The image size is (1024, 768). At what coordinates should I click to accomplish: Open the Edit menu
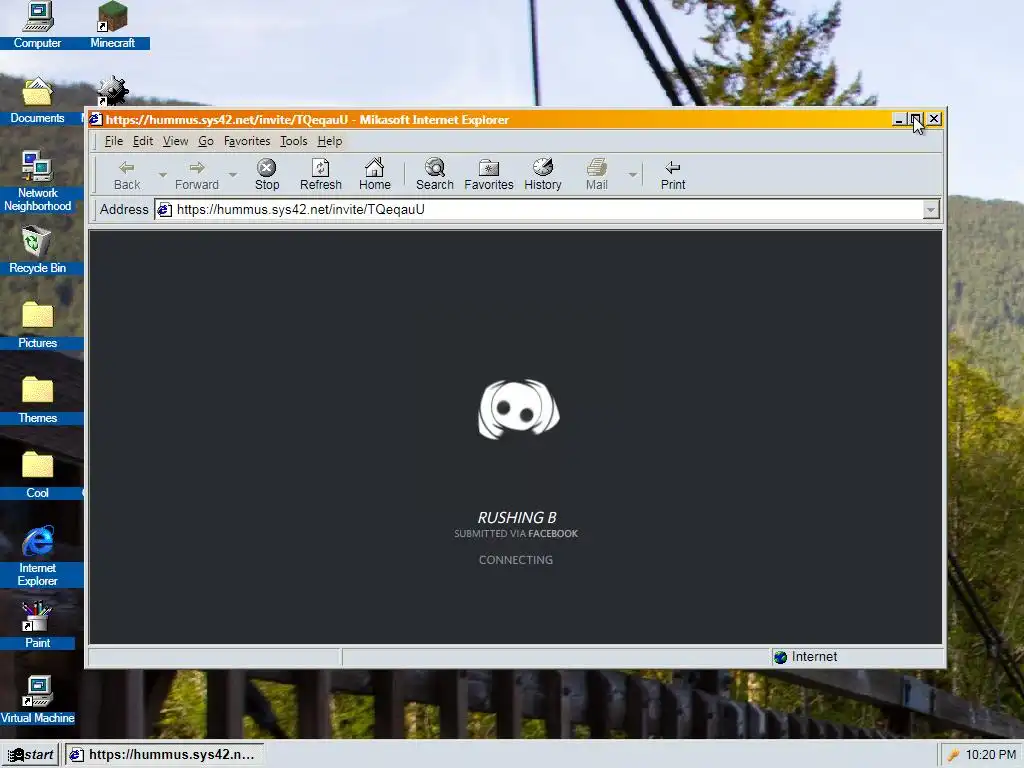(143, 141)
